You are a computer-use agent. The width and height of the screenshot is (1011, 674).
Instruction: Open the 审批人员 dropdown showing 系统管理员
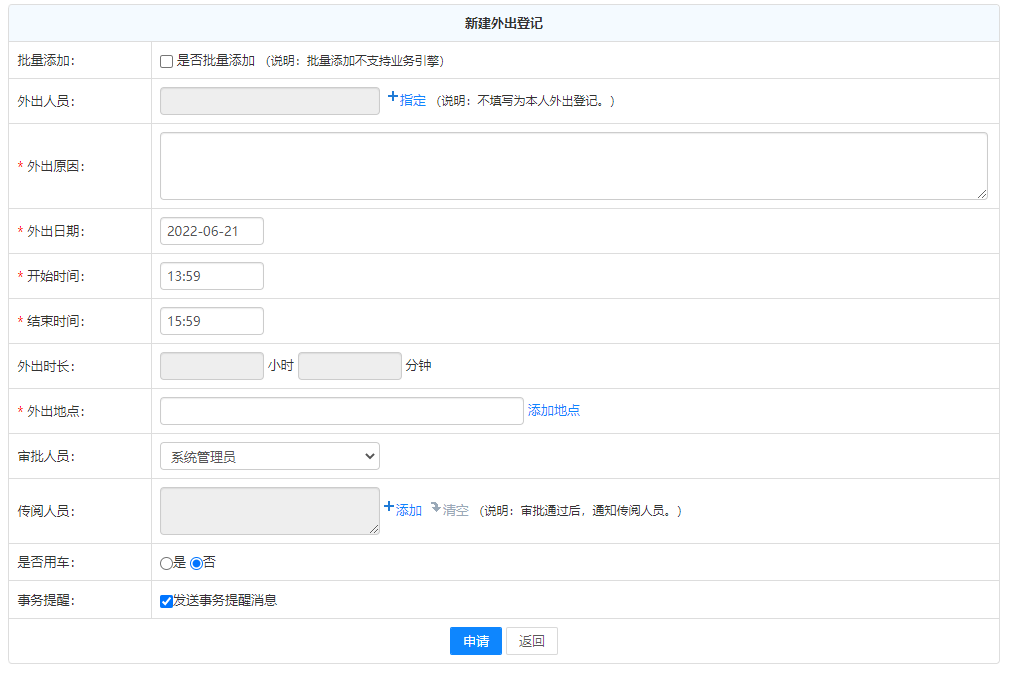(x=270, y=456)
